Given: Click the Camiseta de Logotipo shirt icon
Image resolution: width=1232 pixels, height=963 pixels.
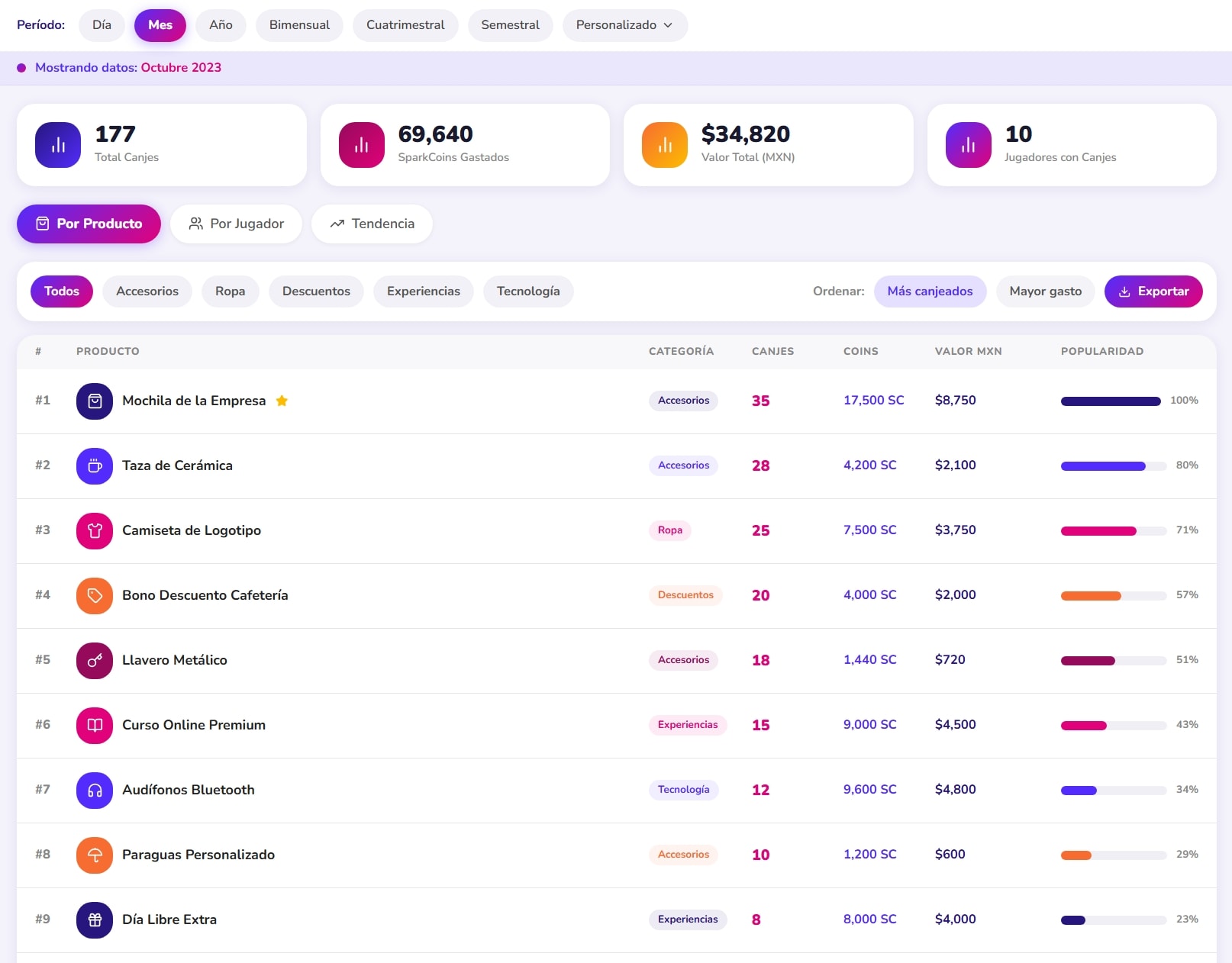Looking at the screenshot, I should click(95, 531).
